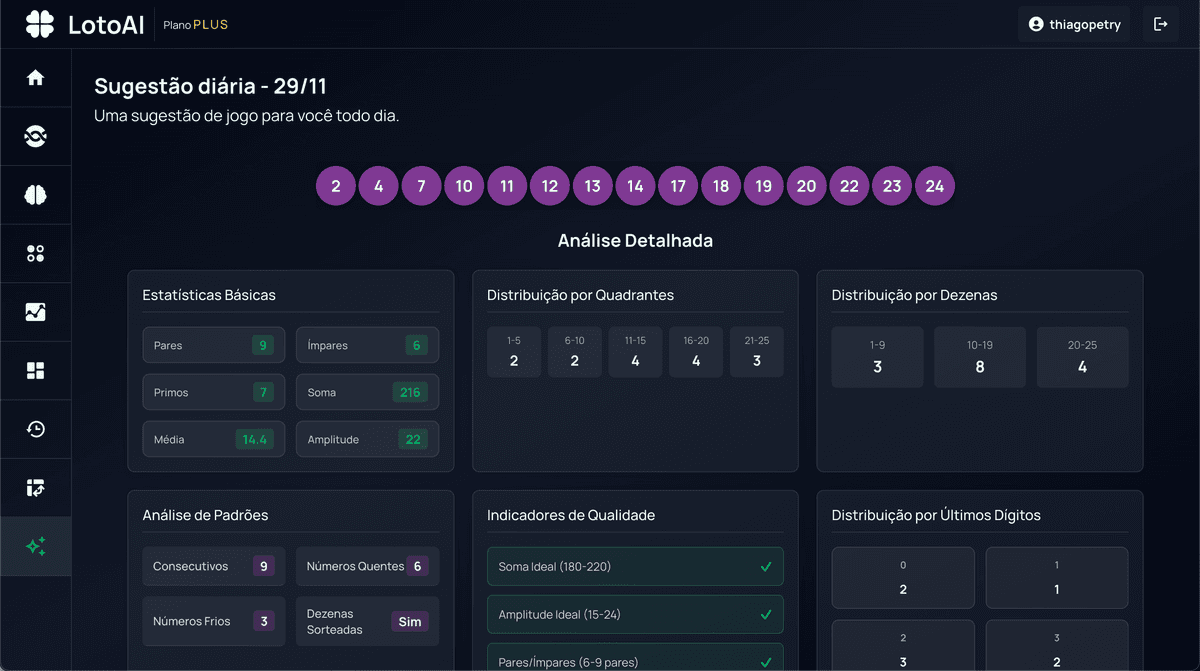This screenshot has height=671, width=1200.
Task: Click the logout icon in the header
Action: coord(1160,24)
